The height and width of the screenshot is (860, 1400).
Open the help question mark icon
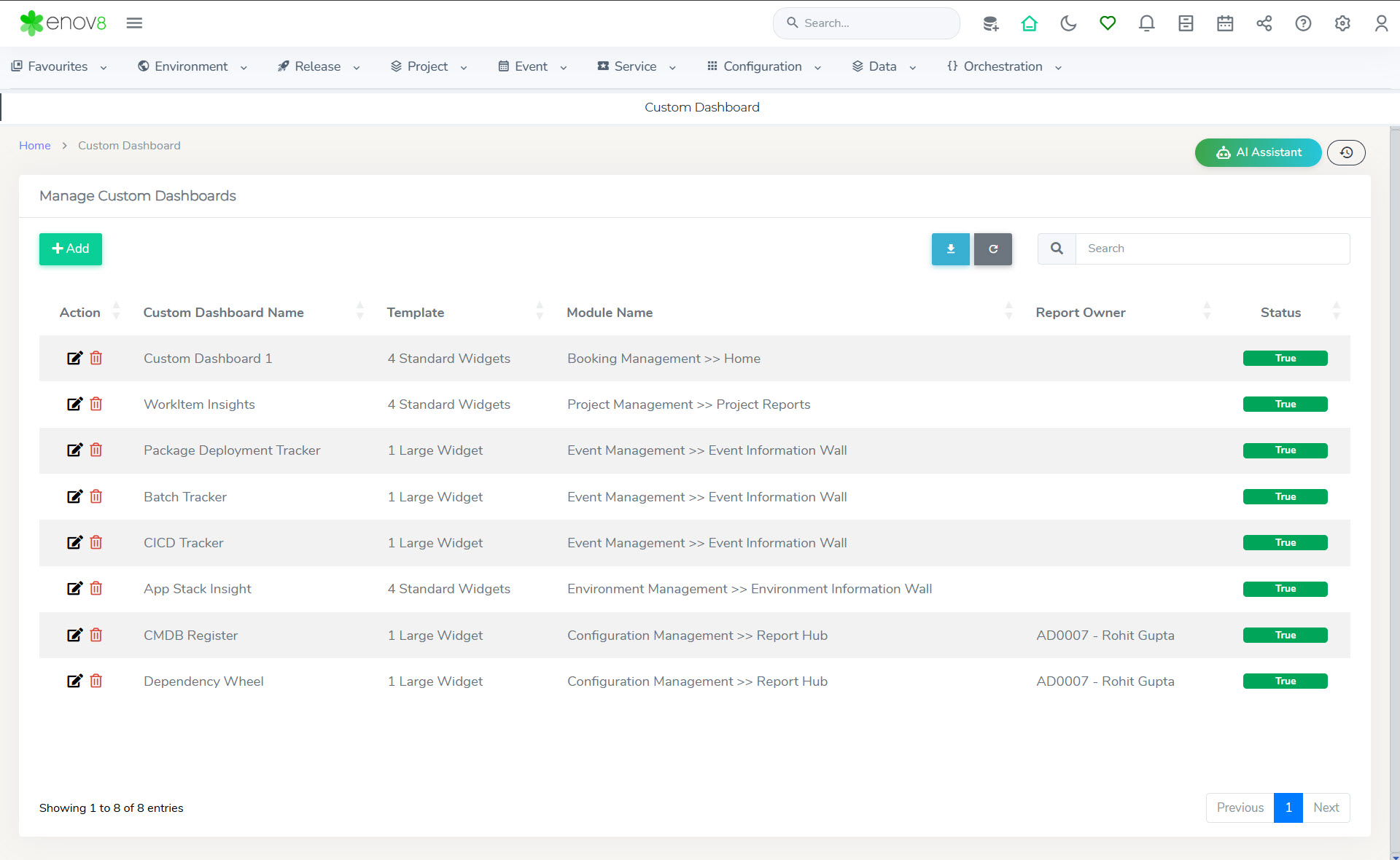pyautogui.click(x=1303, y=23)
